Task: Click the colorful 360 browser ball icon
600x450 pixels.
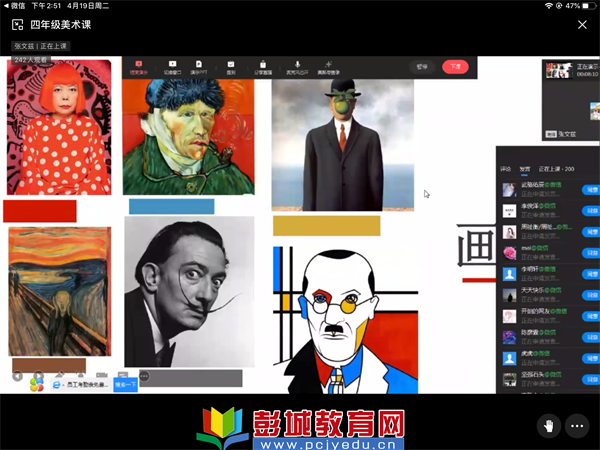Action: (x=37, y=385)
